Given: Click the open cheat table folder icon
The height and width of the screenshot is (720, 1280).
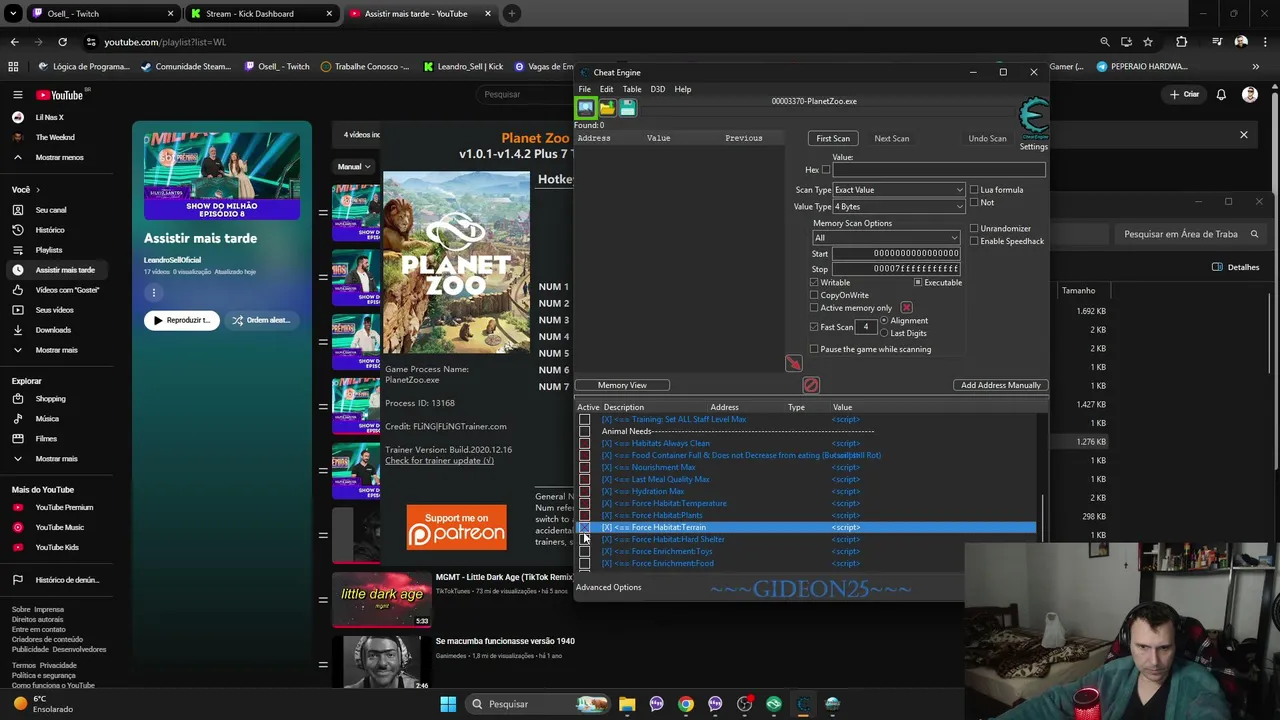Looking at the screenshot, I should click(x=607, y=108).
